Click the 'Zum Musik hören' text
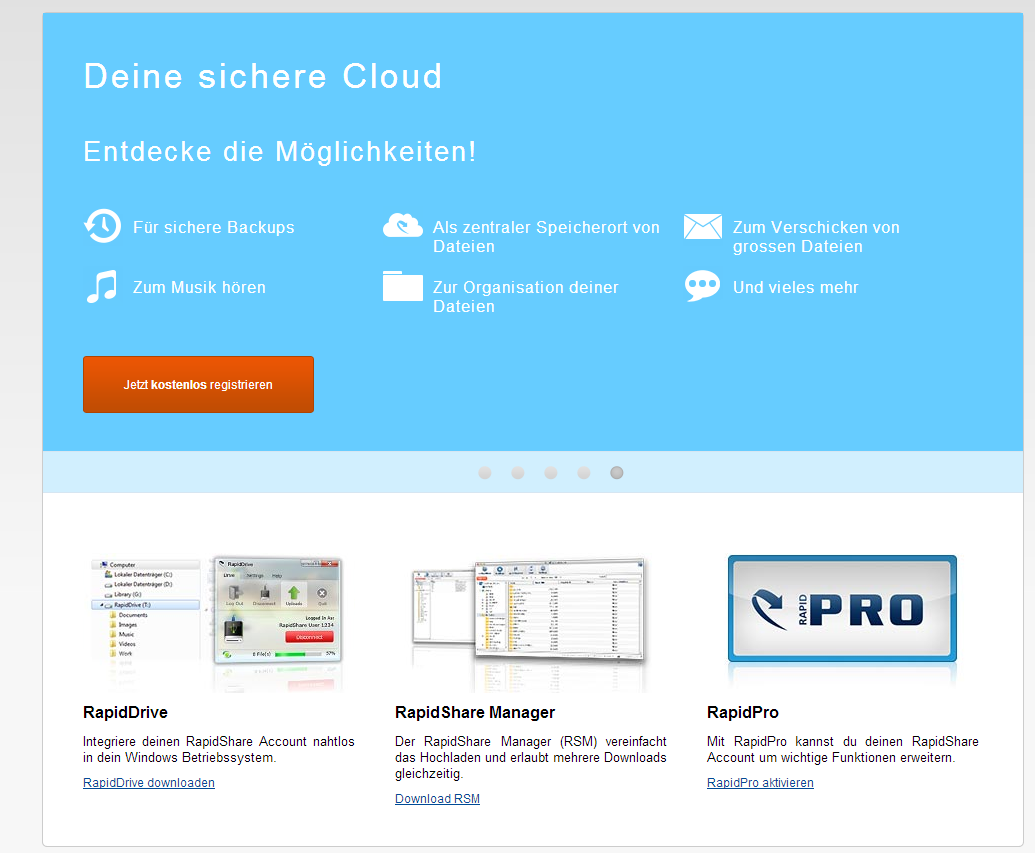The image size is (1035, 853). [199, 287]
